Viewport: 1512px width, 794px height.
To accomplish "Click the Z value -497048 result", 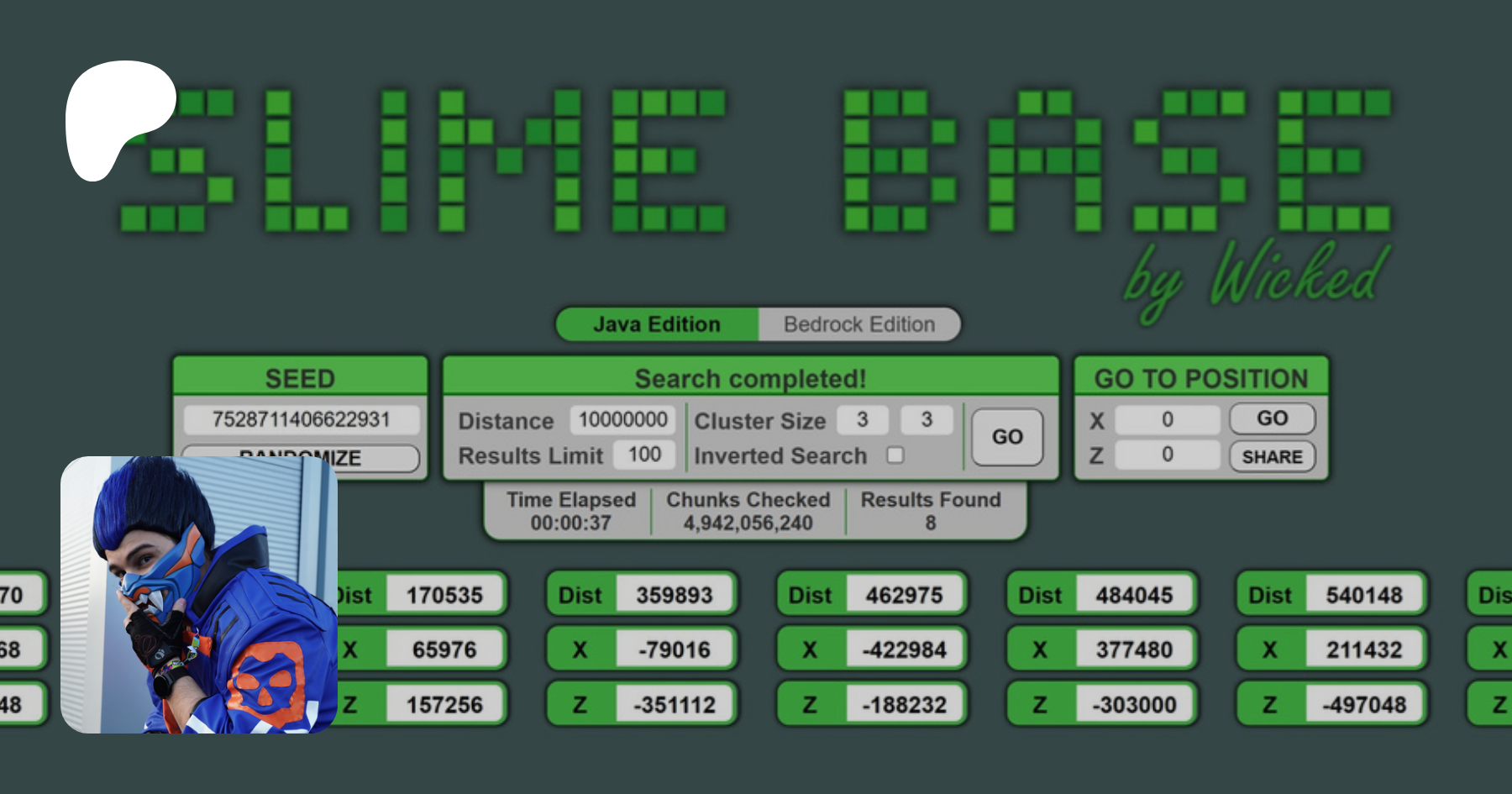I will [1363, 704].
